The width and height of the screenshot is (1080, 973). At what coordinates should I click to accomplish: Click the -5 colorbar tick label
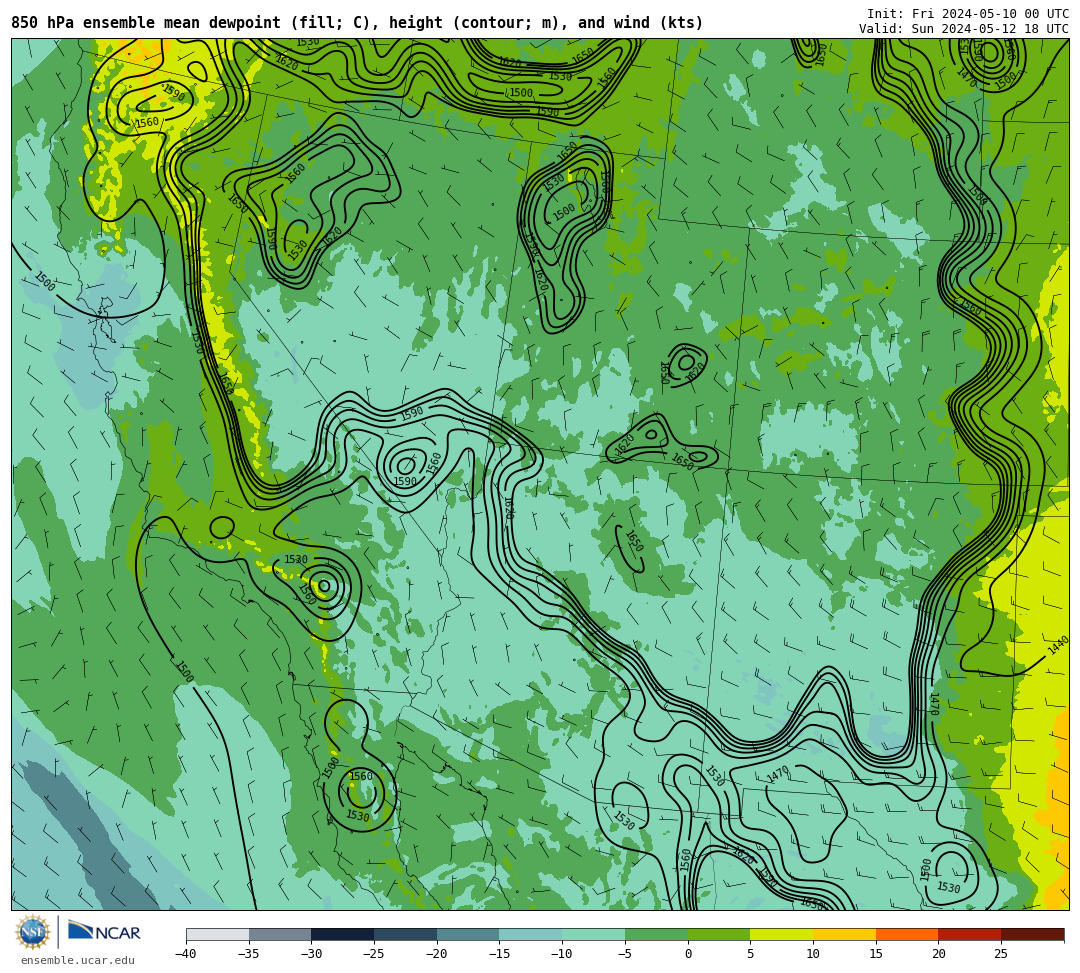click(x=625, y=954)
